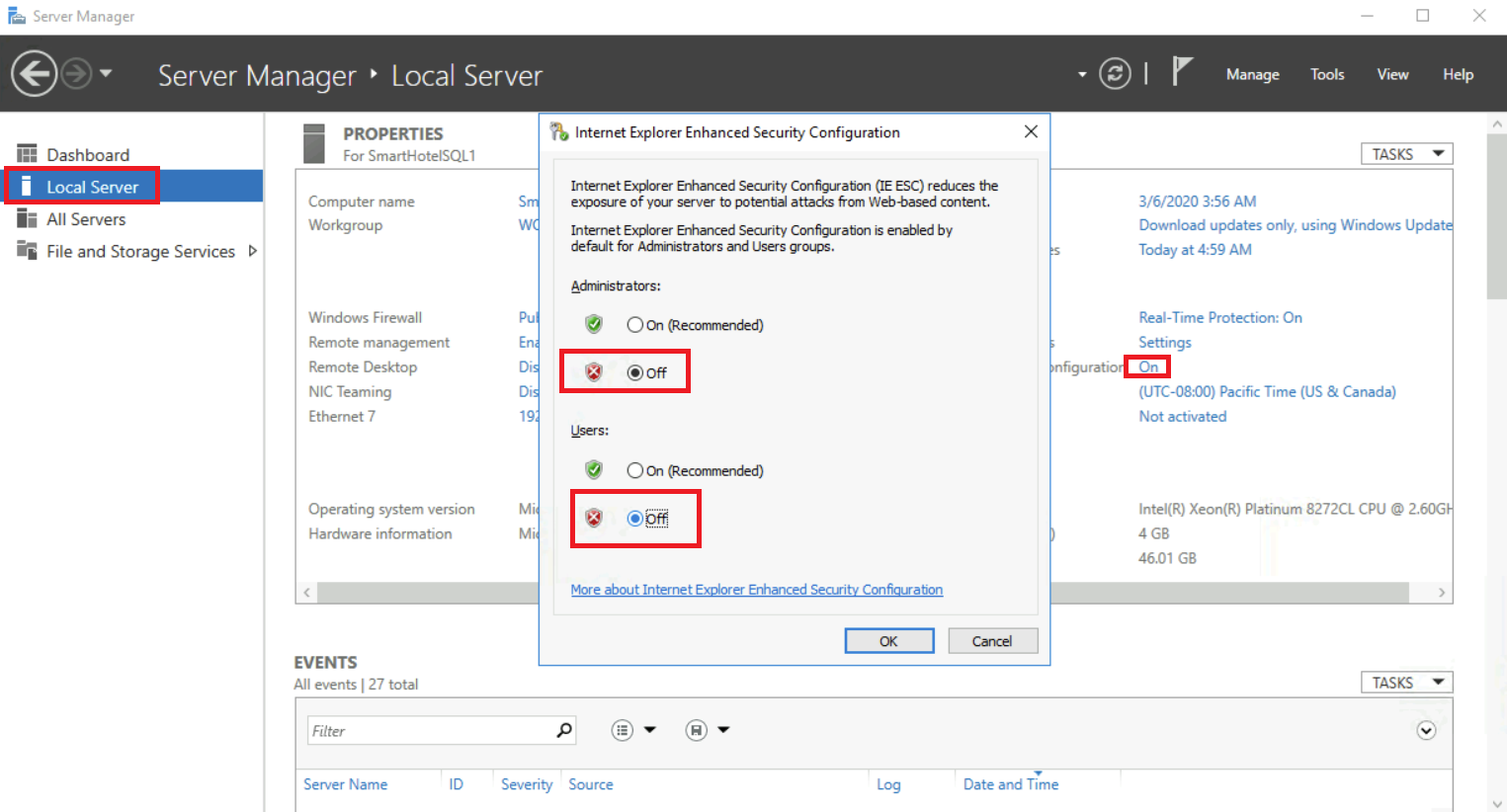This screenshot has height=812, width=1507.
Task: Open Real-Time Protection: On link
Action: (1220, 318)
